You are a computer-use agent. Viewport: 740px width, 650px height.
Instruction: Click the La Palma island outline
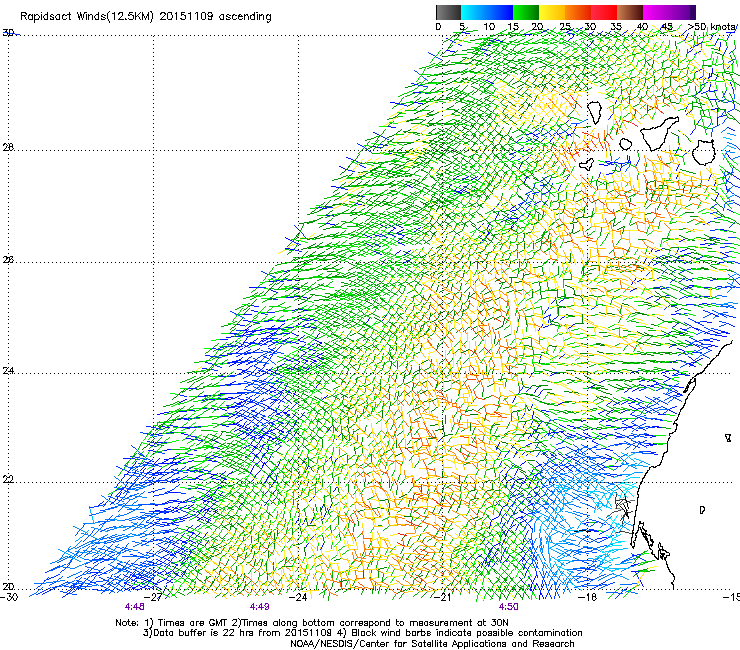[594, 113]
